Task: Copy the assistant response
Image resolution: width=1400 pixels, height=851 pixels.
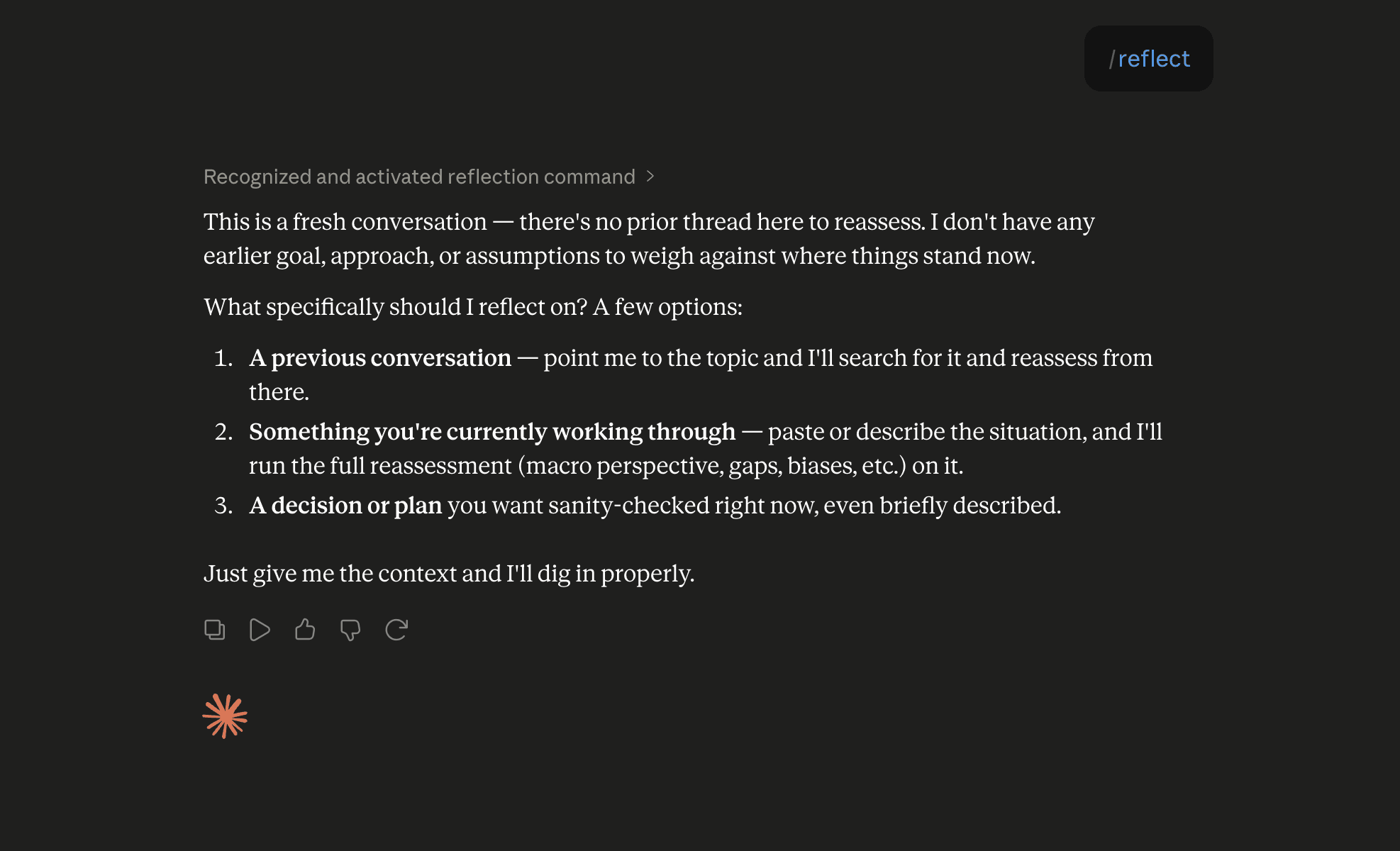Action: pos(214,630)
